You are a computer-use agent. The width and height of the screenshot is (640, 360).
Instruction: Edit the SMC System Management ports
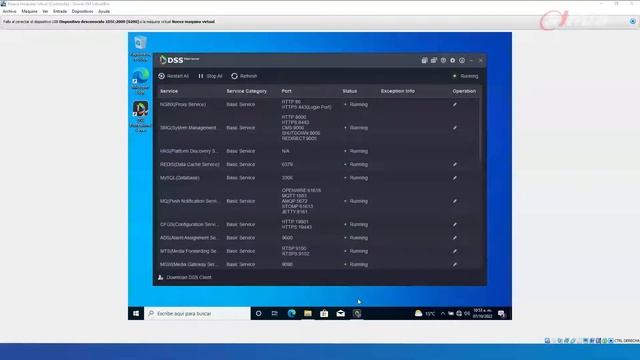coord(455,128)
